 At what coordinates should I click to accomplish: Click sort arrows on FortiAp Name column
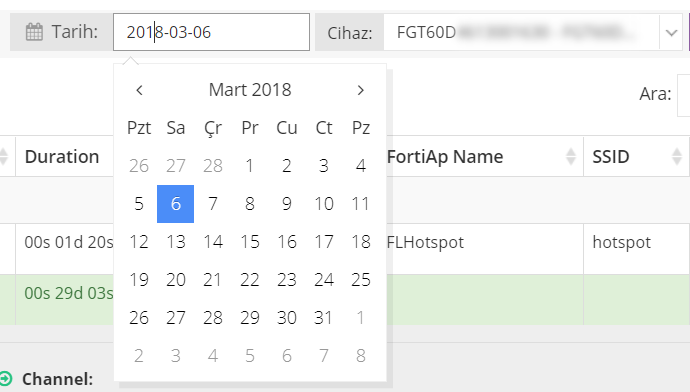point(571,157)
